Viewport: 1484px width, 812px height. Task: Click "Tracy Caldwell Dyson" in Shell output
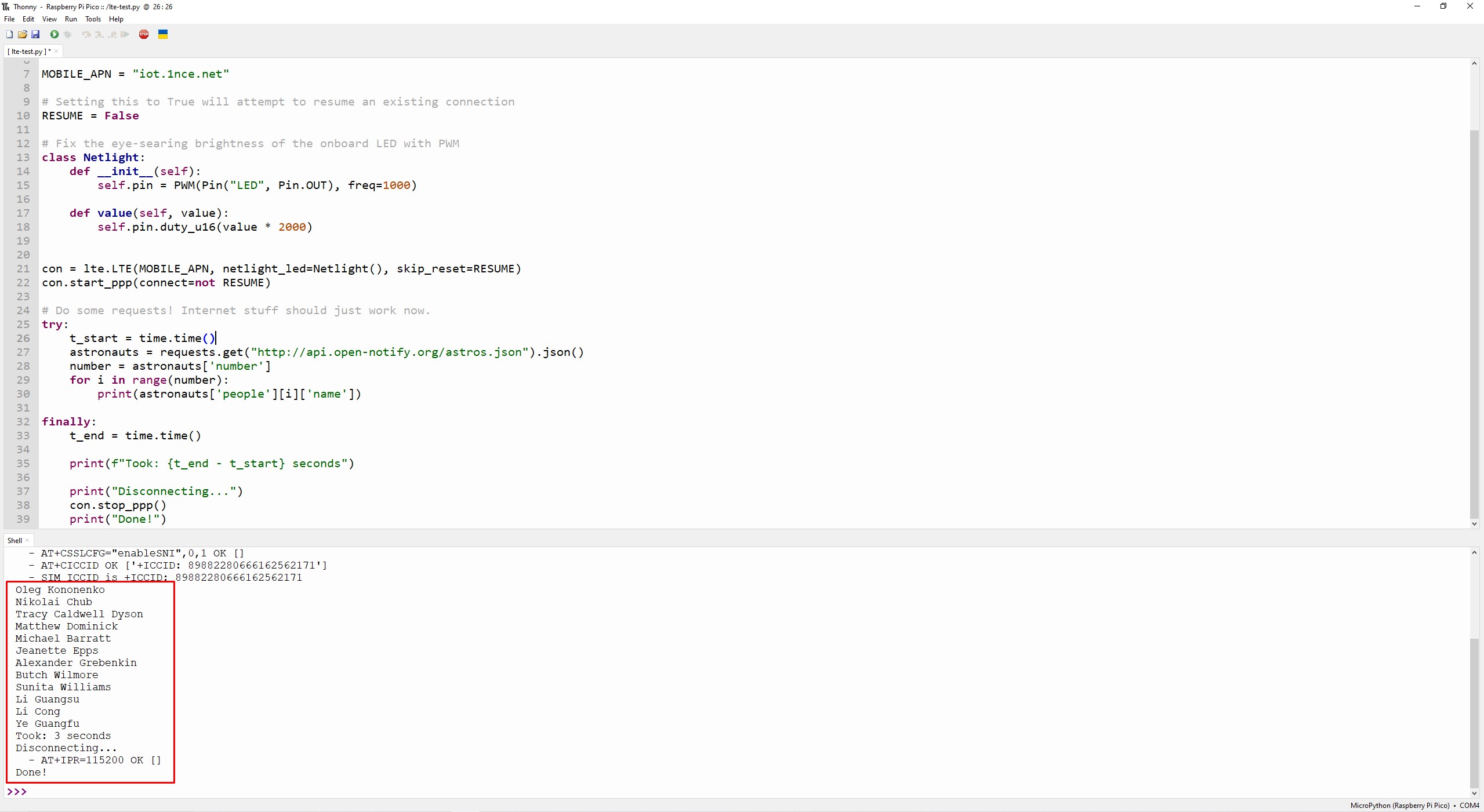[79, 614]
